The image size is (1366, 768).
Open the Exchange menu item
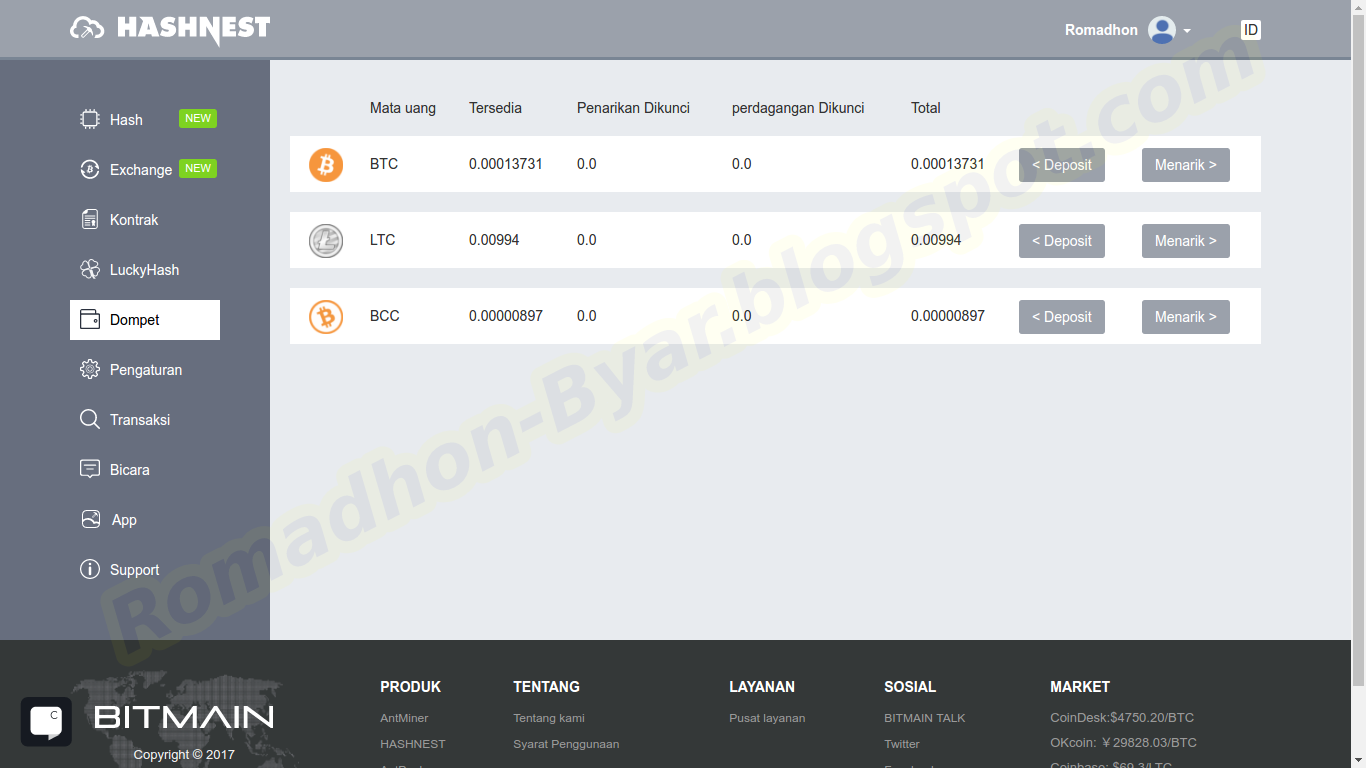click(x=145, y=169)
